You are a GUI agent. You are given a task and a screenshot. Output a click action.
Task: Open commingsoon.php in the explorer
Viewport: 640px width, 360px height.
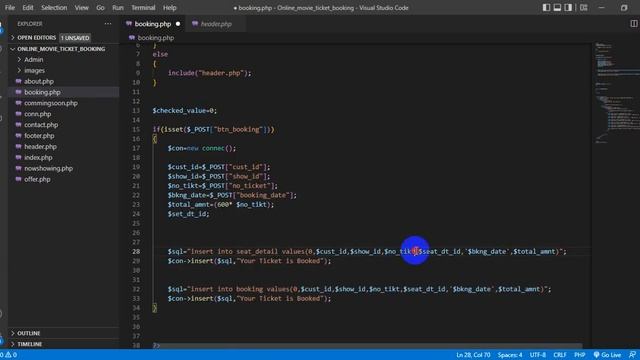(x=51, y=103)
